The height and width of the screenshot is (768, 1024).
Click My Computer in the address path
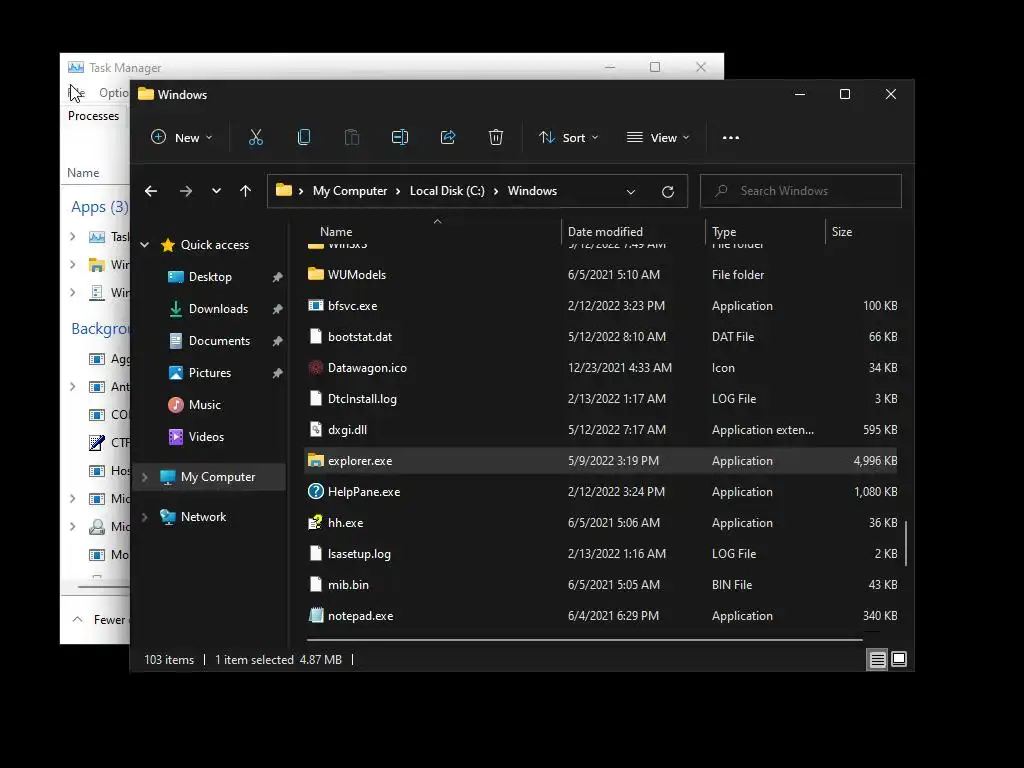[x=349, y=191]
